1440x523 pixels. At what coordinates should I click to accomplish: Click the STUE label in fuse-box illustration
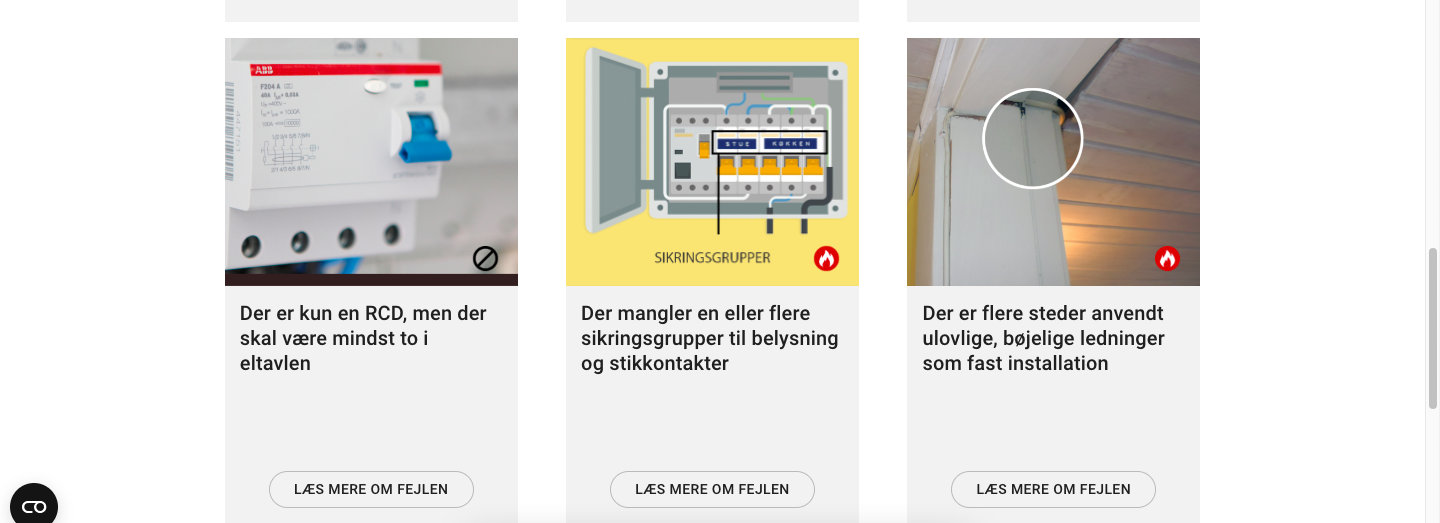735,144
